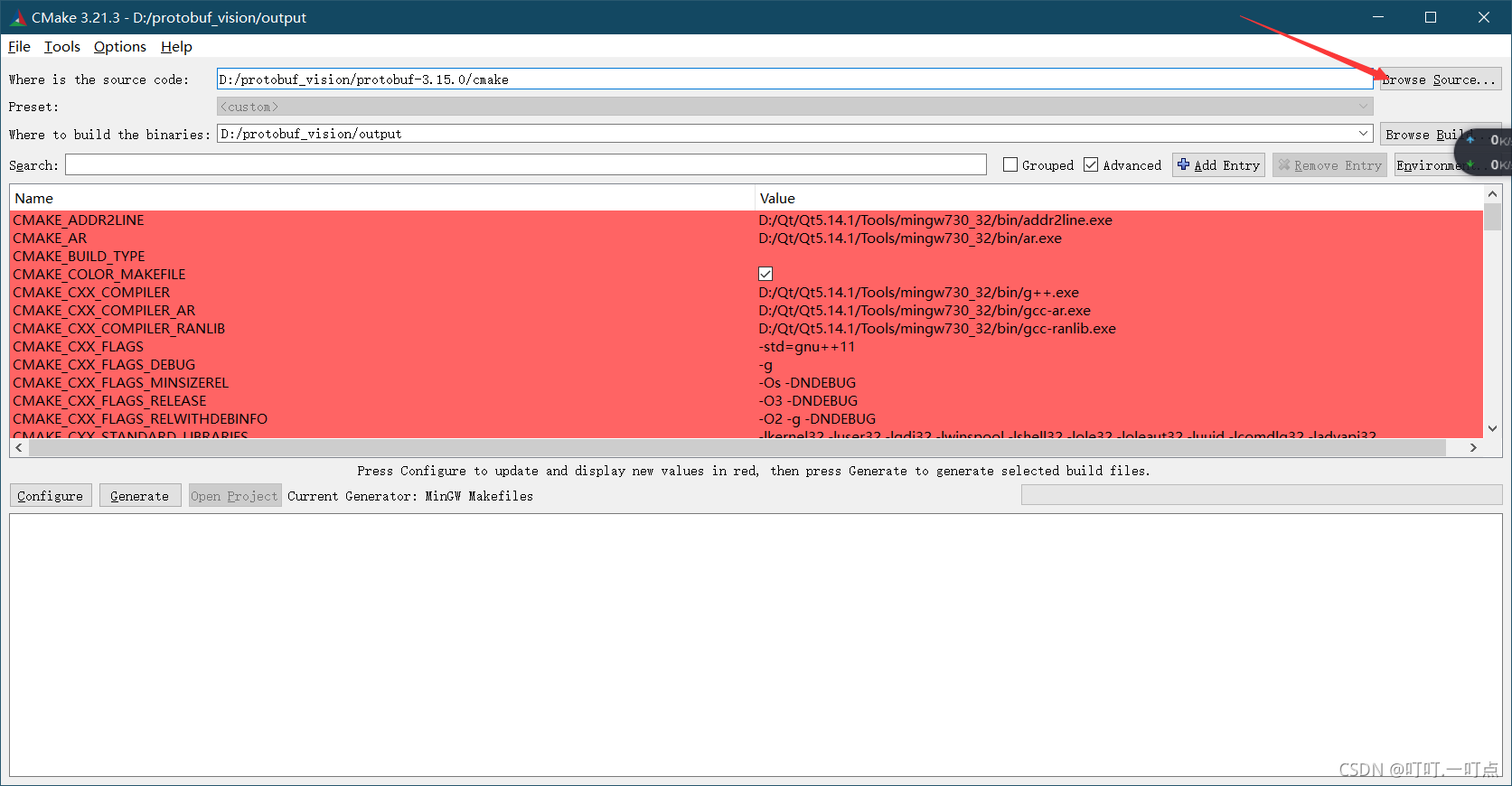
Task: Click the -O2 -g -DNDEBUG value
Action: pyautogui.click(x=817, y=419)
